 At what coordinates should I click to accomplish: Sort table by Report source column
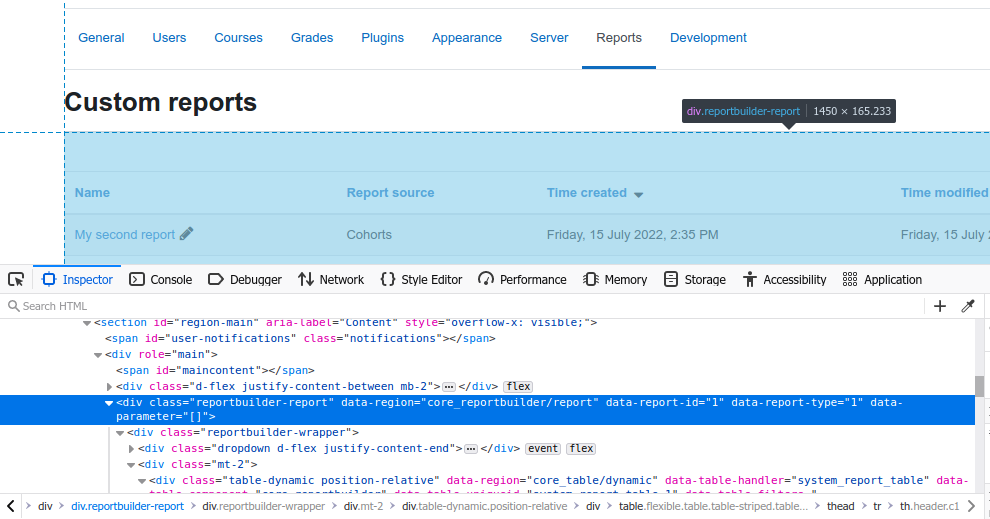click(390, 193)
